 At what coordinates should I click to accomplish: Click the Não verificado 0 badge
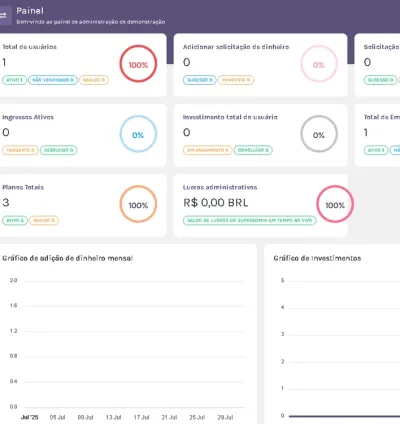point(53,80)
